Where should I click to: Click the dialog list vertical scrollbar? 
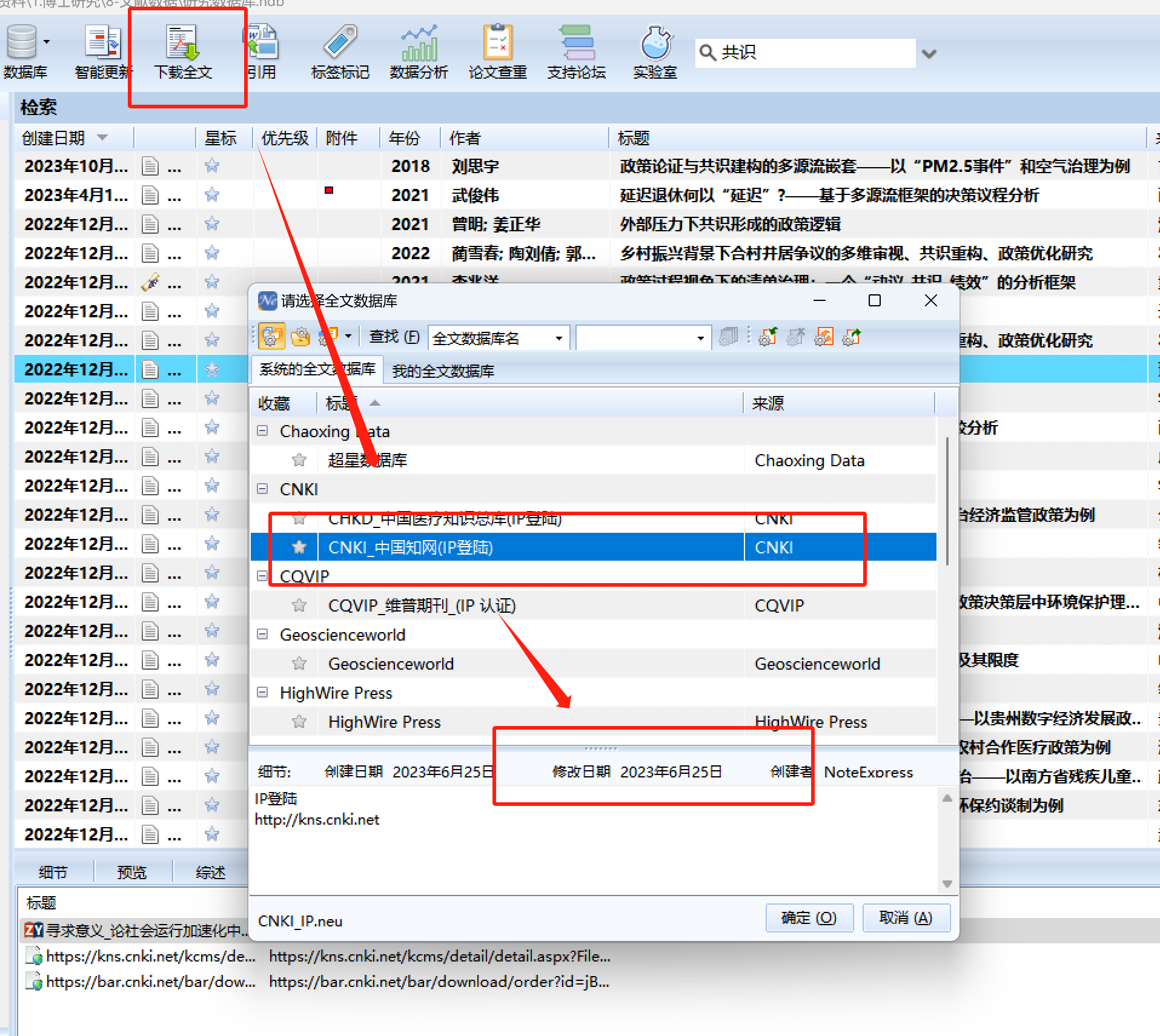[x=947, y=500]
